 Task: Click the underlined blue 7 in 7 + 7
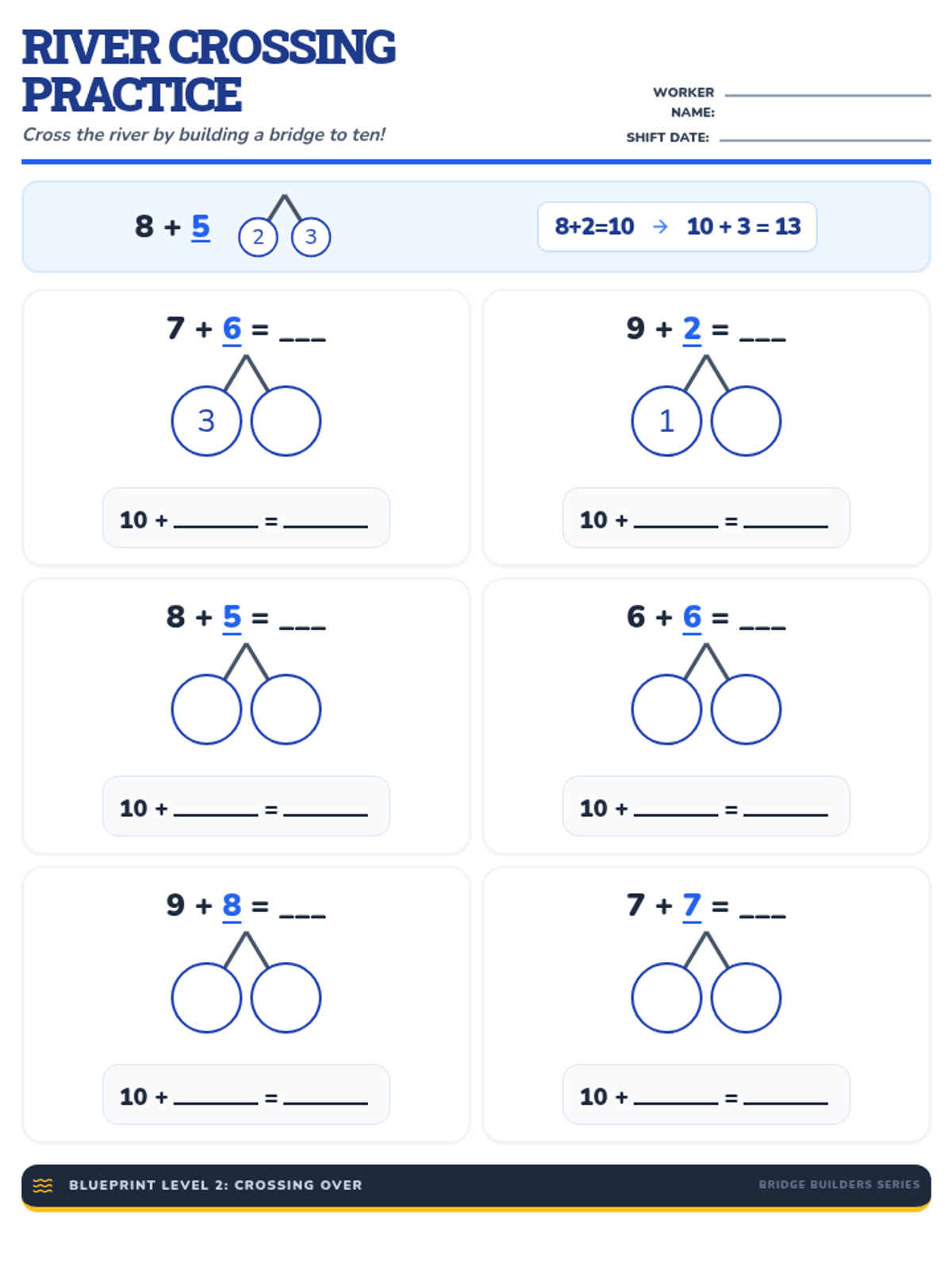692,905
